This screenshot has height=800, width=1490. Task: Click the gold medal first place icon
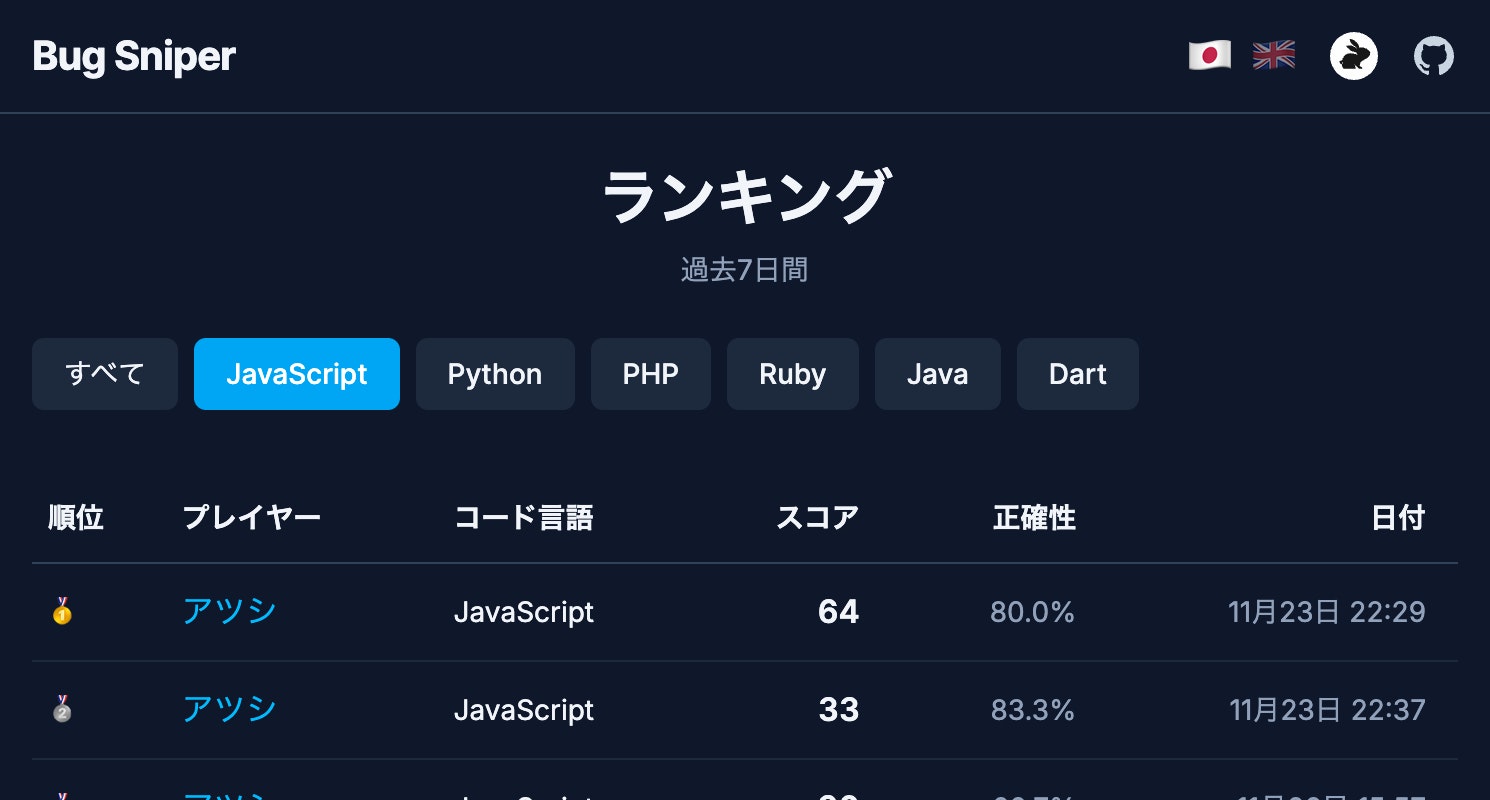(x=62, y=612)
